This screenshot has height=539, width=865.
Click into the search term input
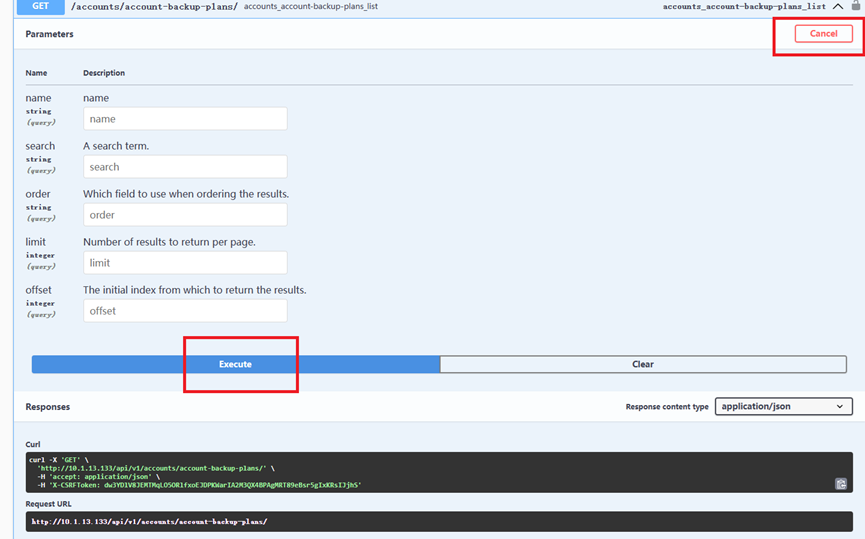pos(185,167)
